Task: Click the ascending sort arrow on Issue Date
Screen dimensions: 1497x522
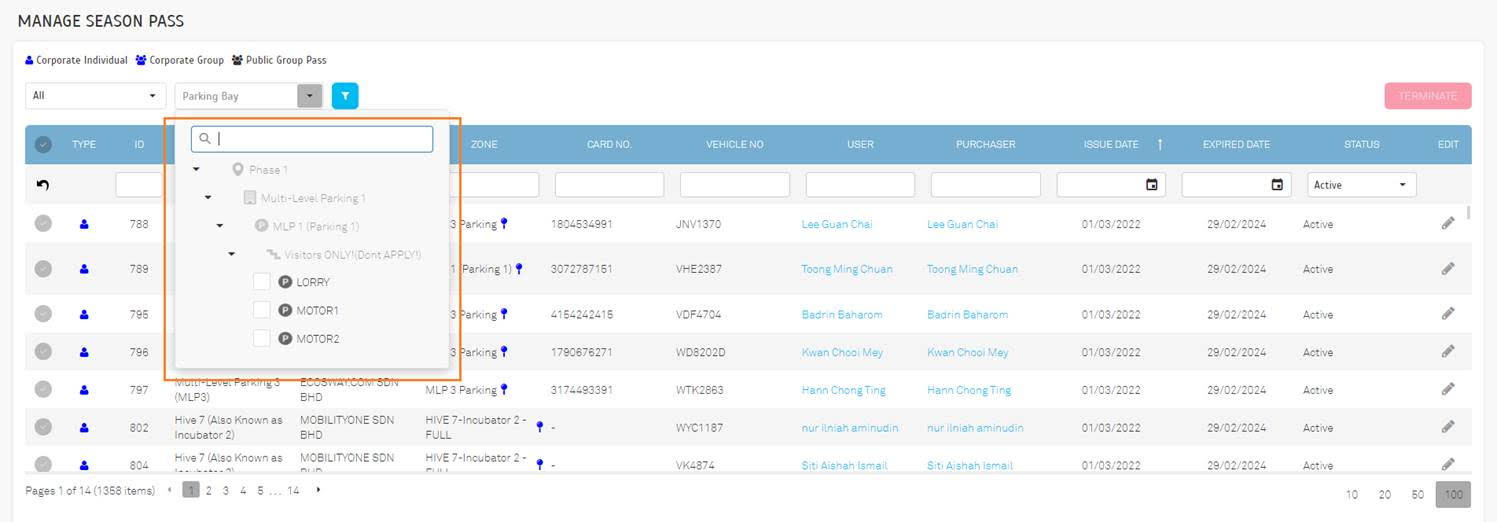Action: 1160,145
